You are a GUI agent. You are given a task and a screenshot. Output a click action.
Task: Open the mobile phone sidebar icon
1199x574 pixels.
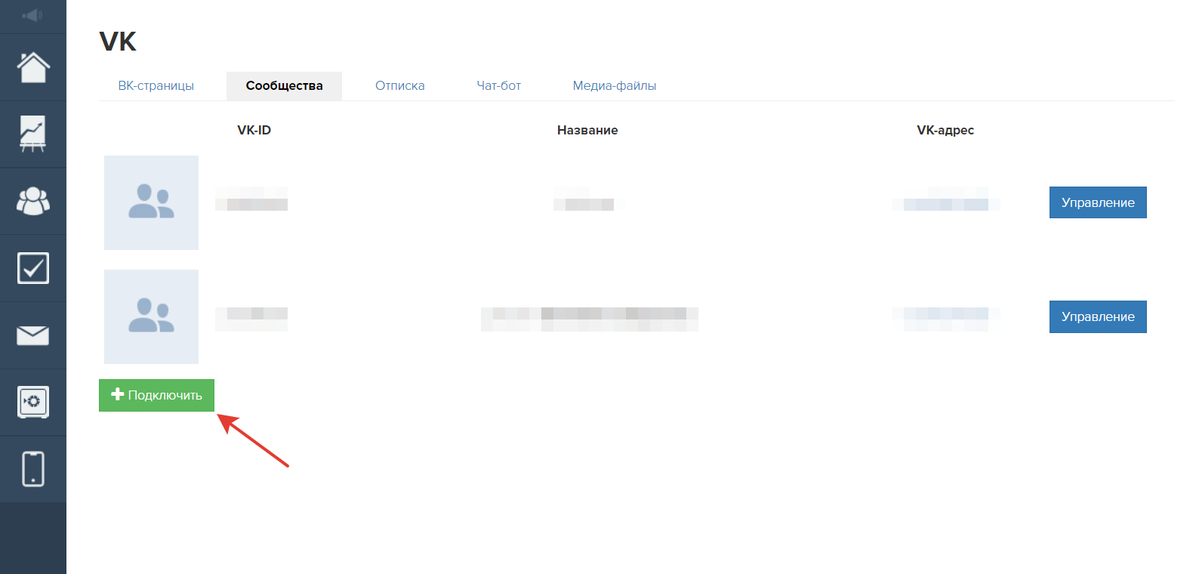coord(33,469)
